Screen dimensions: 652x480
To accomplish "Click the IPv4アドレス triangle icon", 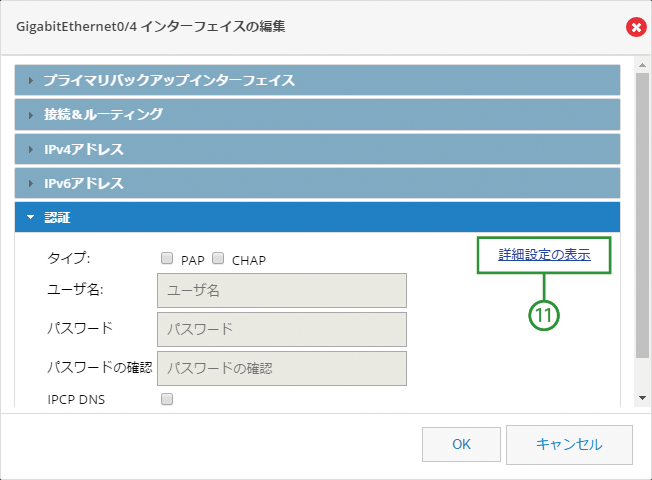I will click(x=31, y=149).
